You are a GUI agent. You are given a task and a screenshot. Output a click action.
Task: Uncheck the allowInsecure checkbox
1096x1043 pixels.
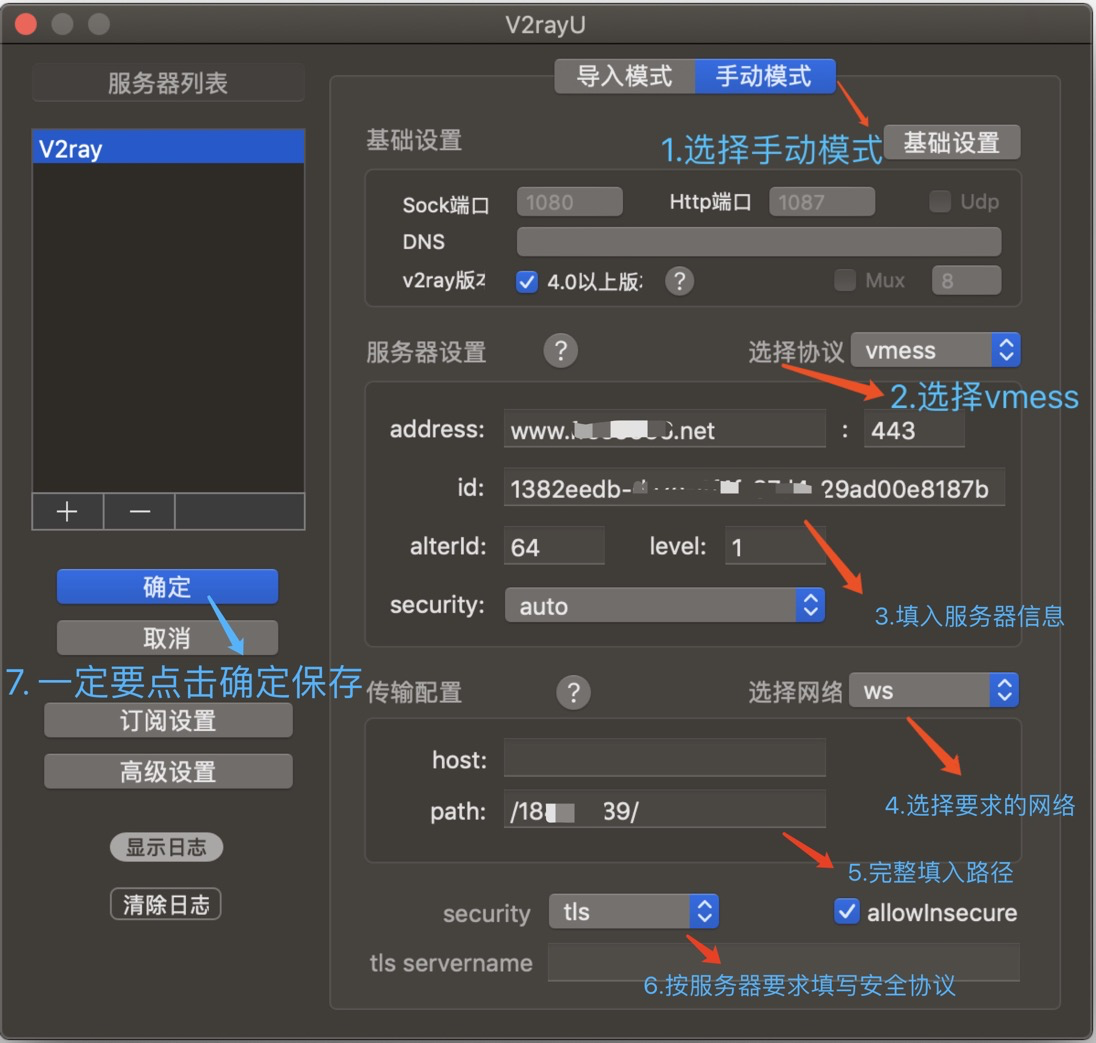pos(847,912)
